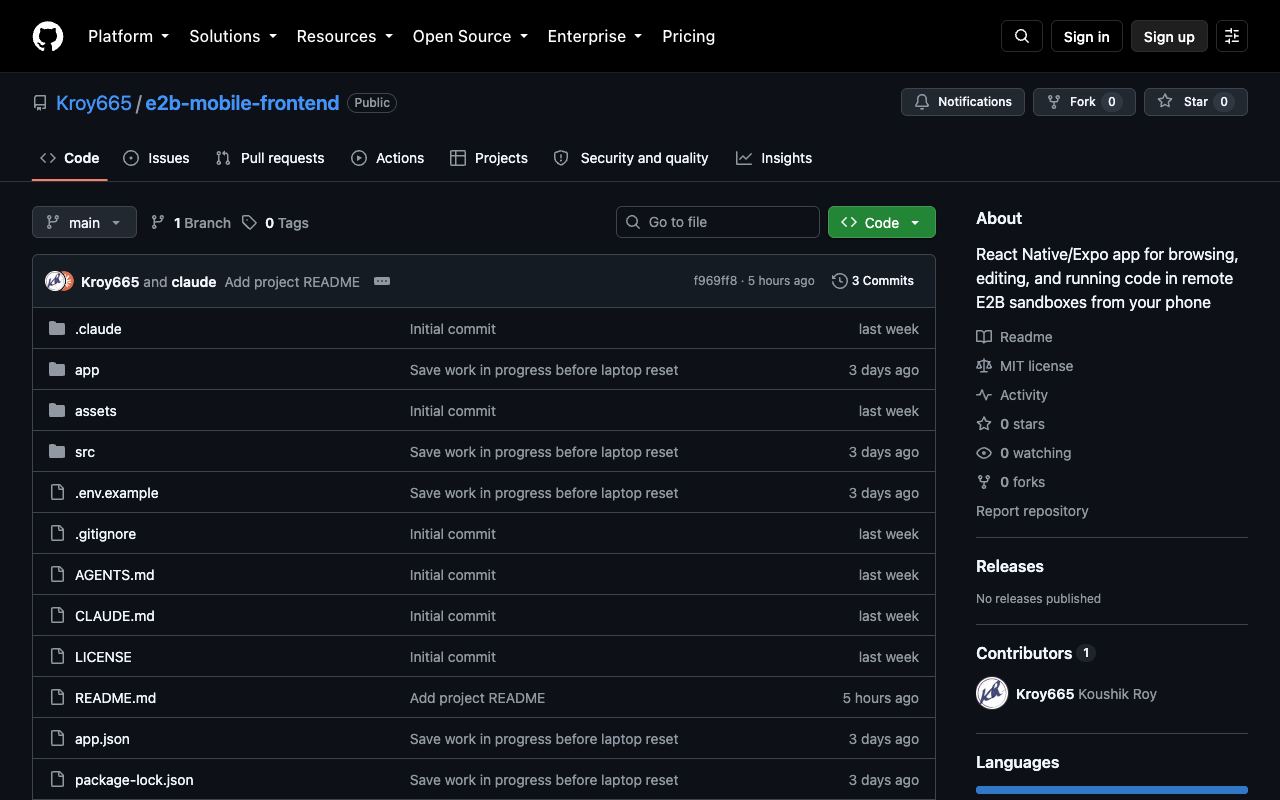Open the Projects tab
The image size is (1280, 800).
489,158
